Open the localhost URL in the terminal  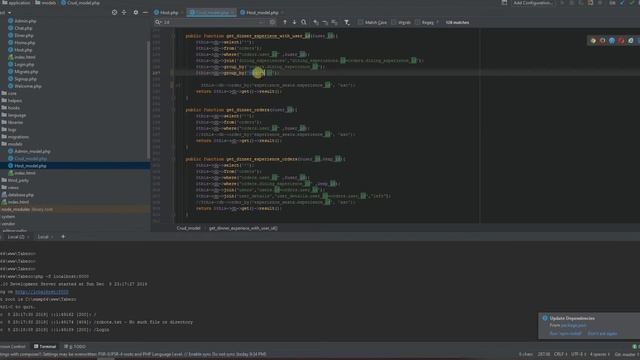pos(42,292)
